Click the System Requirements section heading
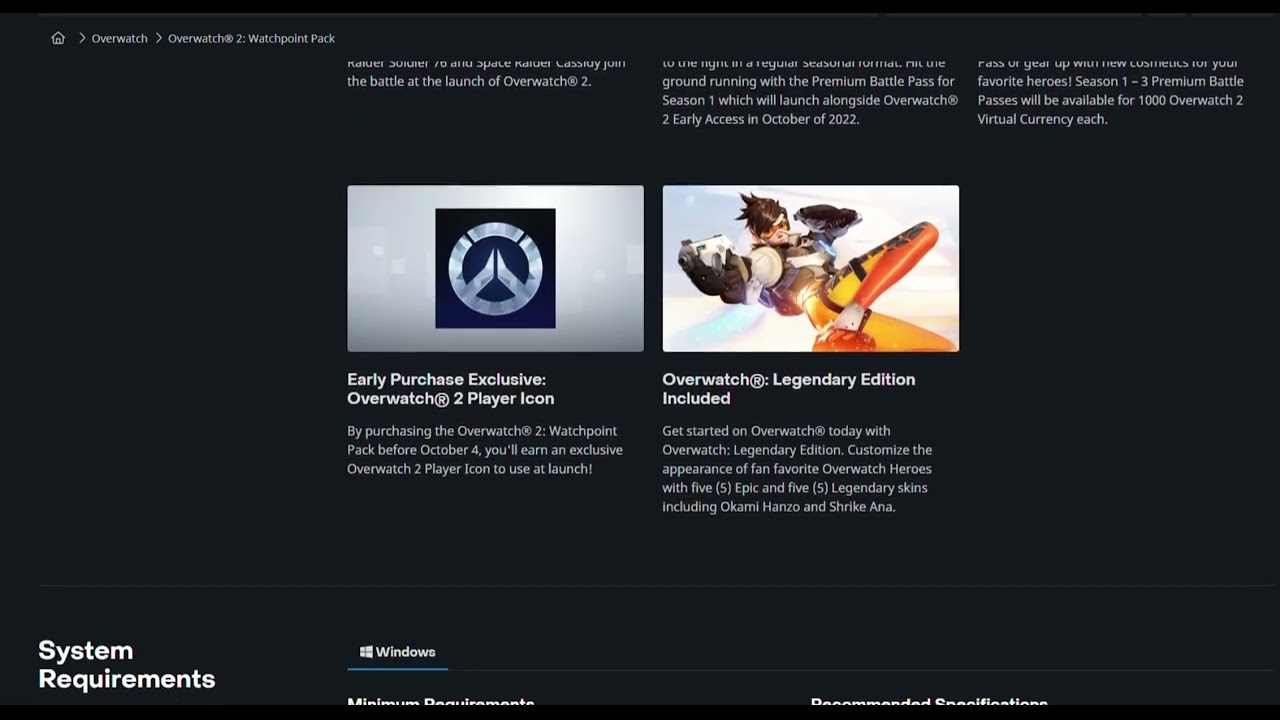 pyautogui.click(x=126, y=664)
